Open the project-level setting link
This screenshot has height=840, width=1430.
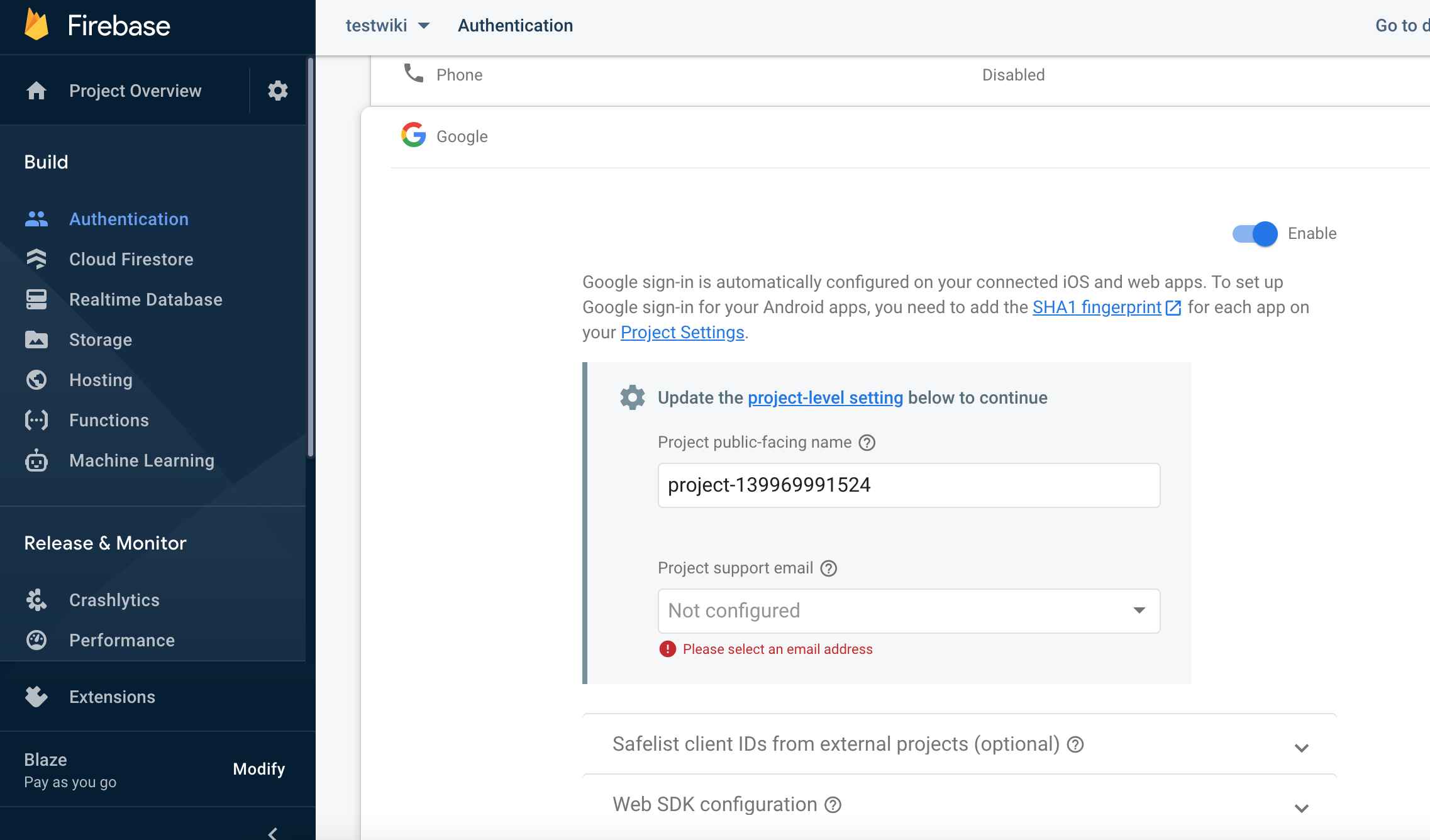tap(825, 397)
